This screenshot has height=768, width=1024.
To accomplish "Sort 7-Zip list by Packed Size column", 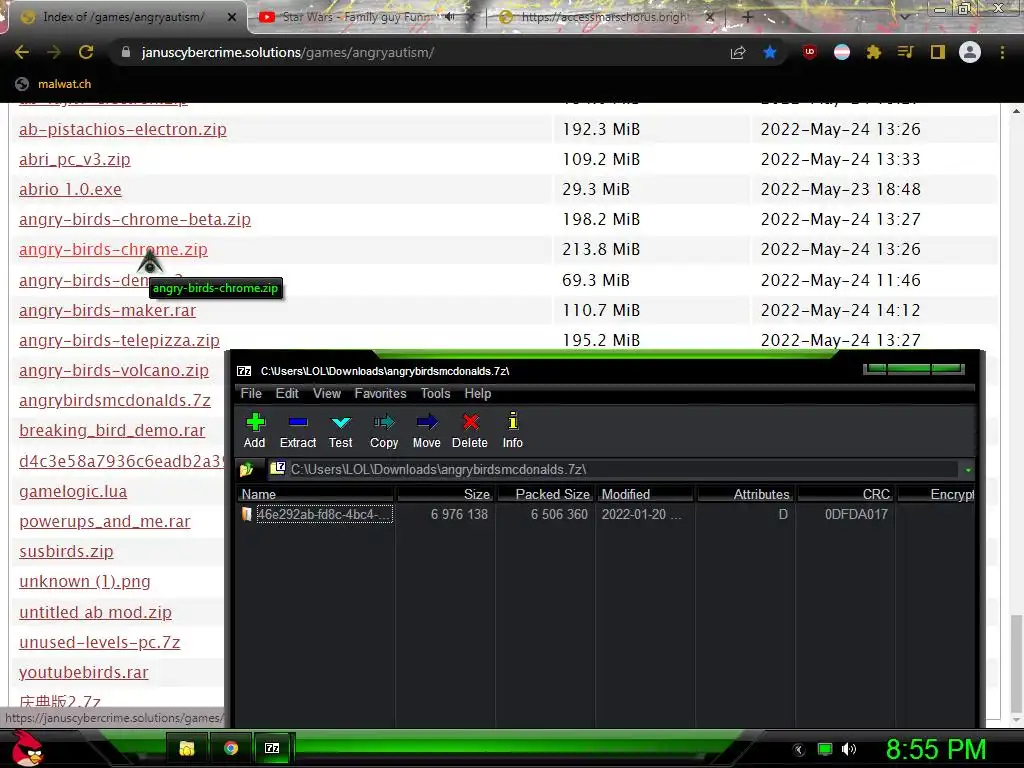I will click(545, 494).
